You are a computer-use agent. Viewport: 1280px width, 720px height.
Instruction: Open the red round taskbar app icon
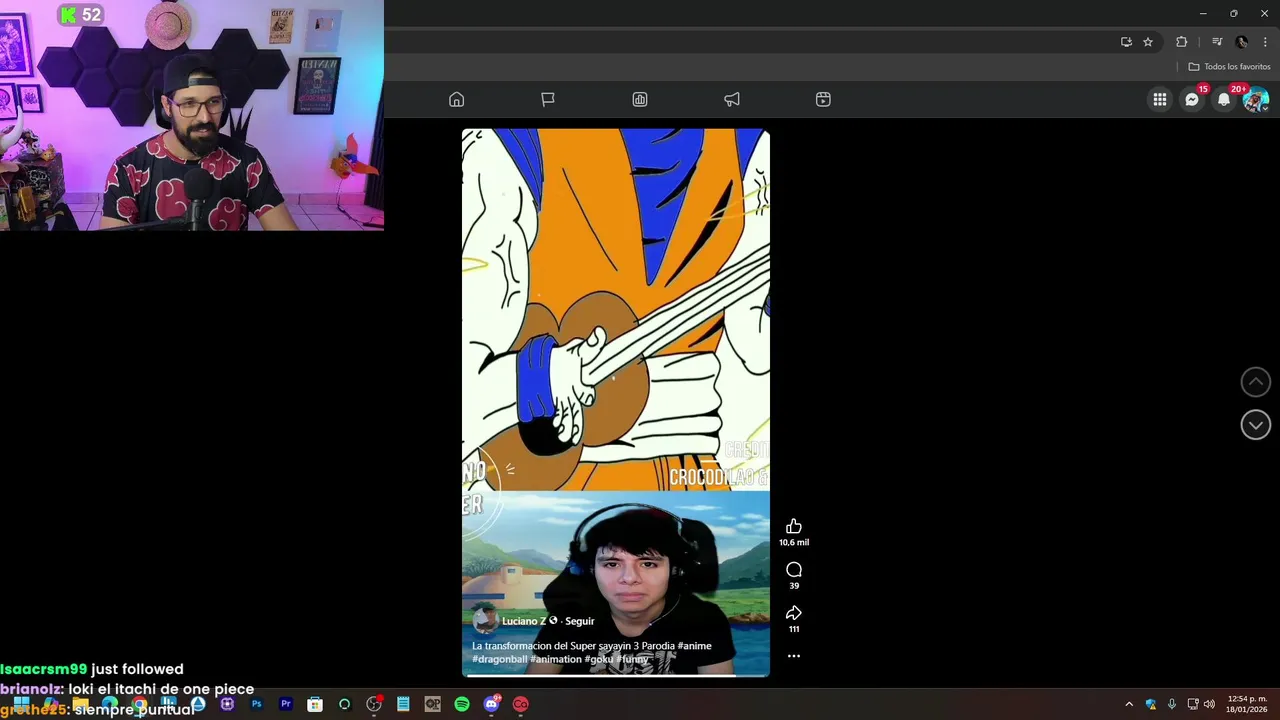pyautogui.click(x=521, y=704)
